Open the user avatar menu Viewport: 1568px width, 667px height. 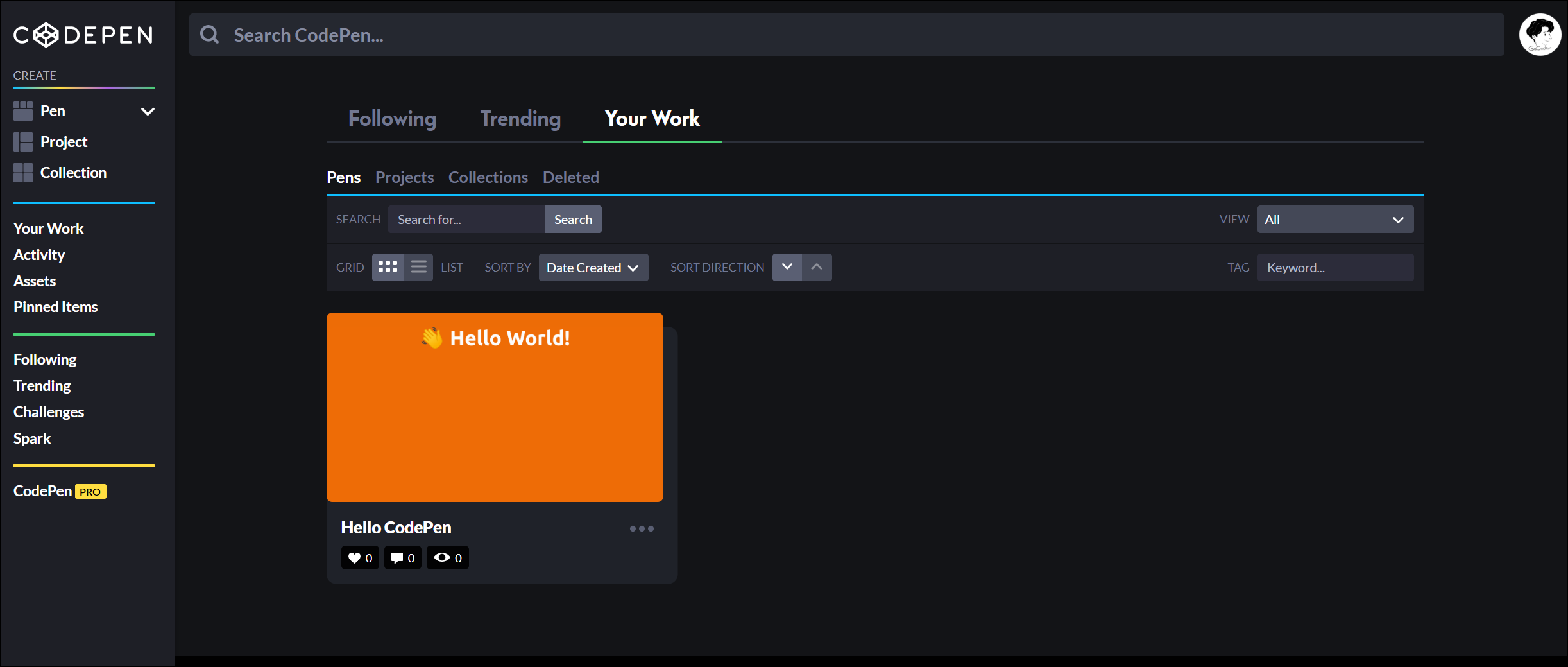tap(1540, 35)
